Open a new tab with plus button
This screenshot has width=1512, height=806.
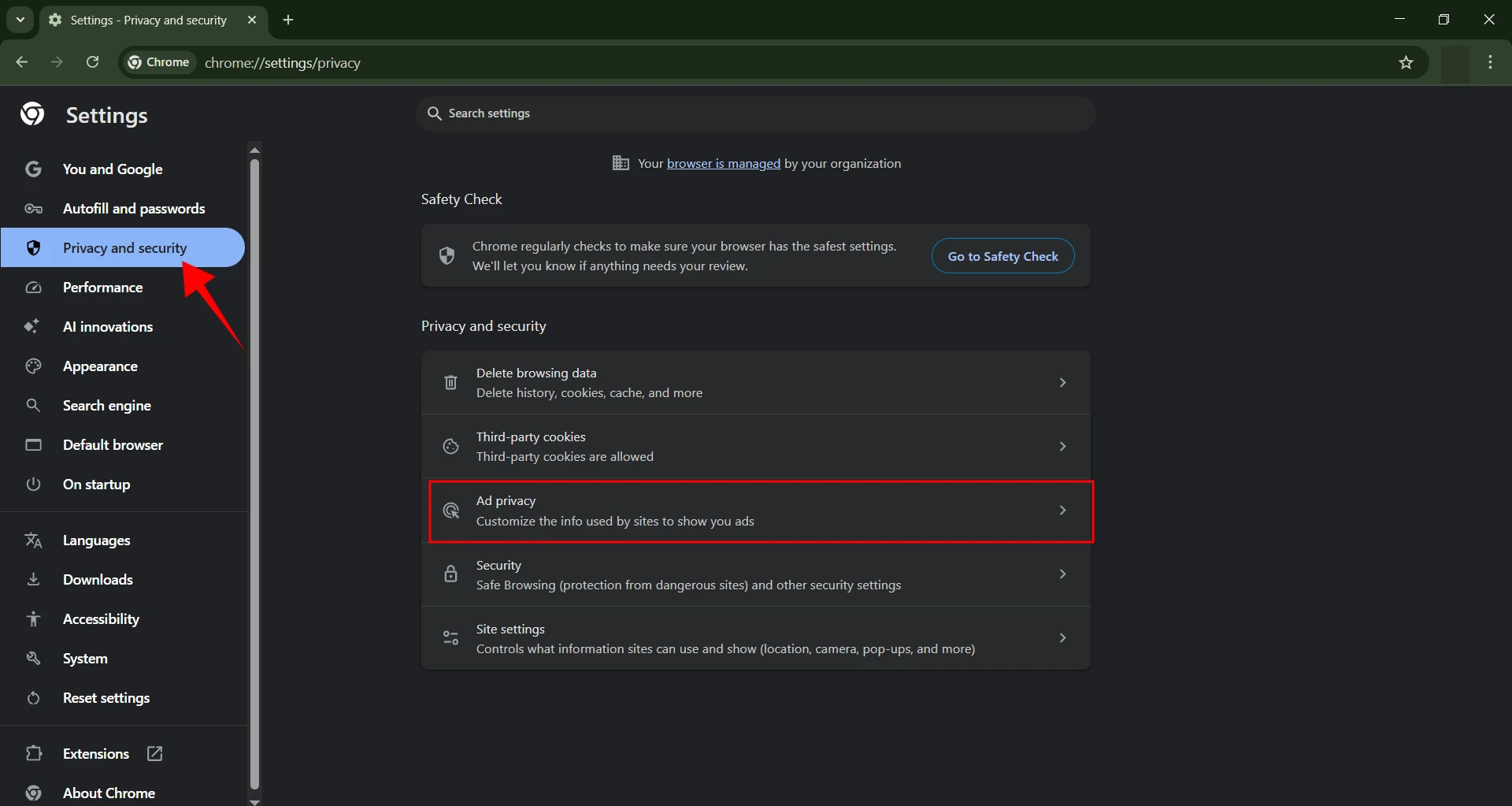pos(288,20)
